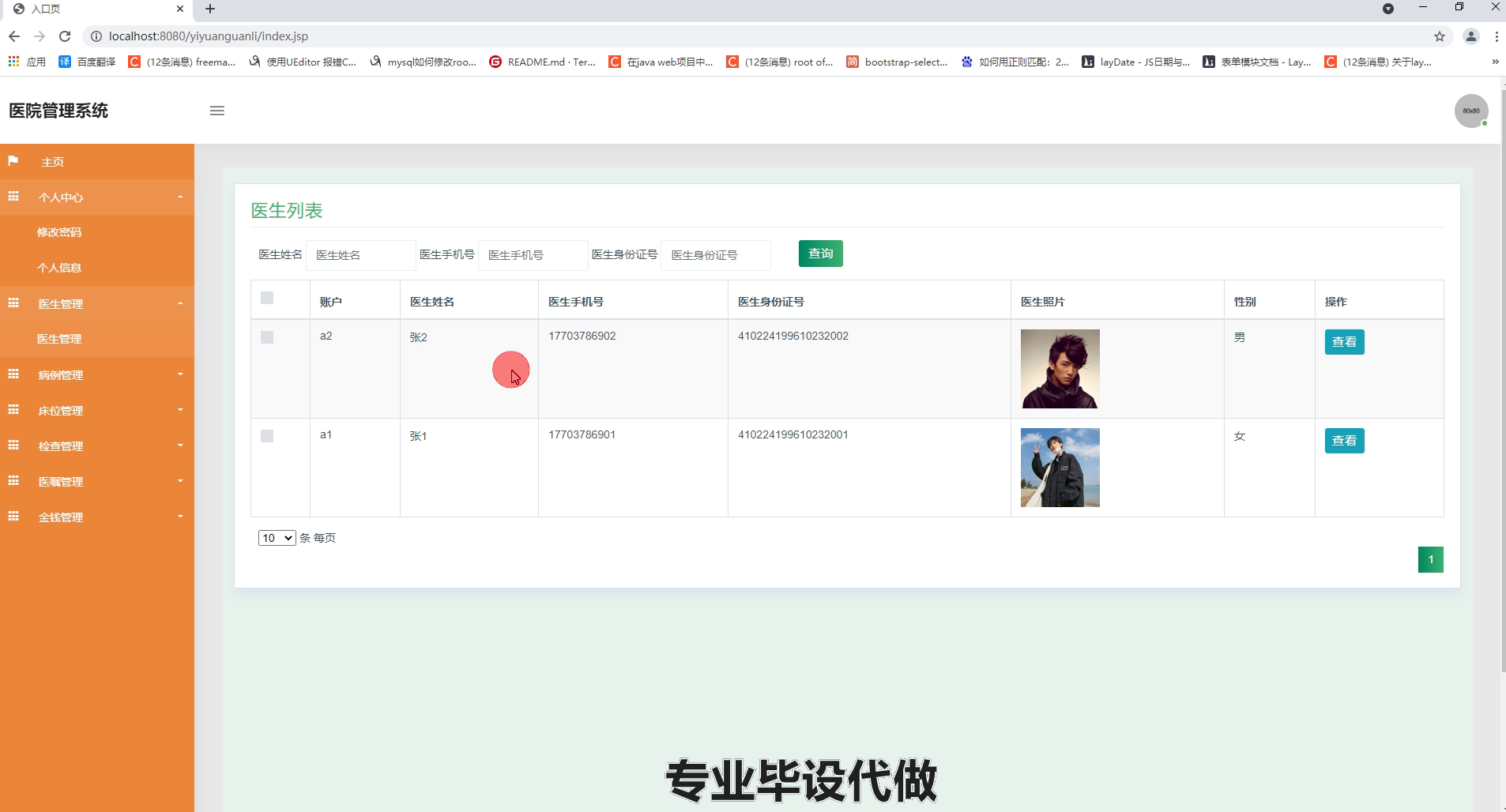Open the layDate bookmark
The image size is (1506, 812).
(x=1136, y=62)
